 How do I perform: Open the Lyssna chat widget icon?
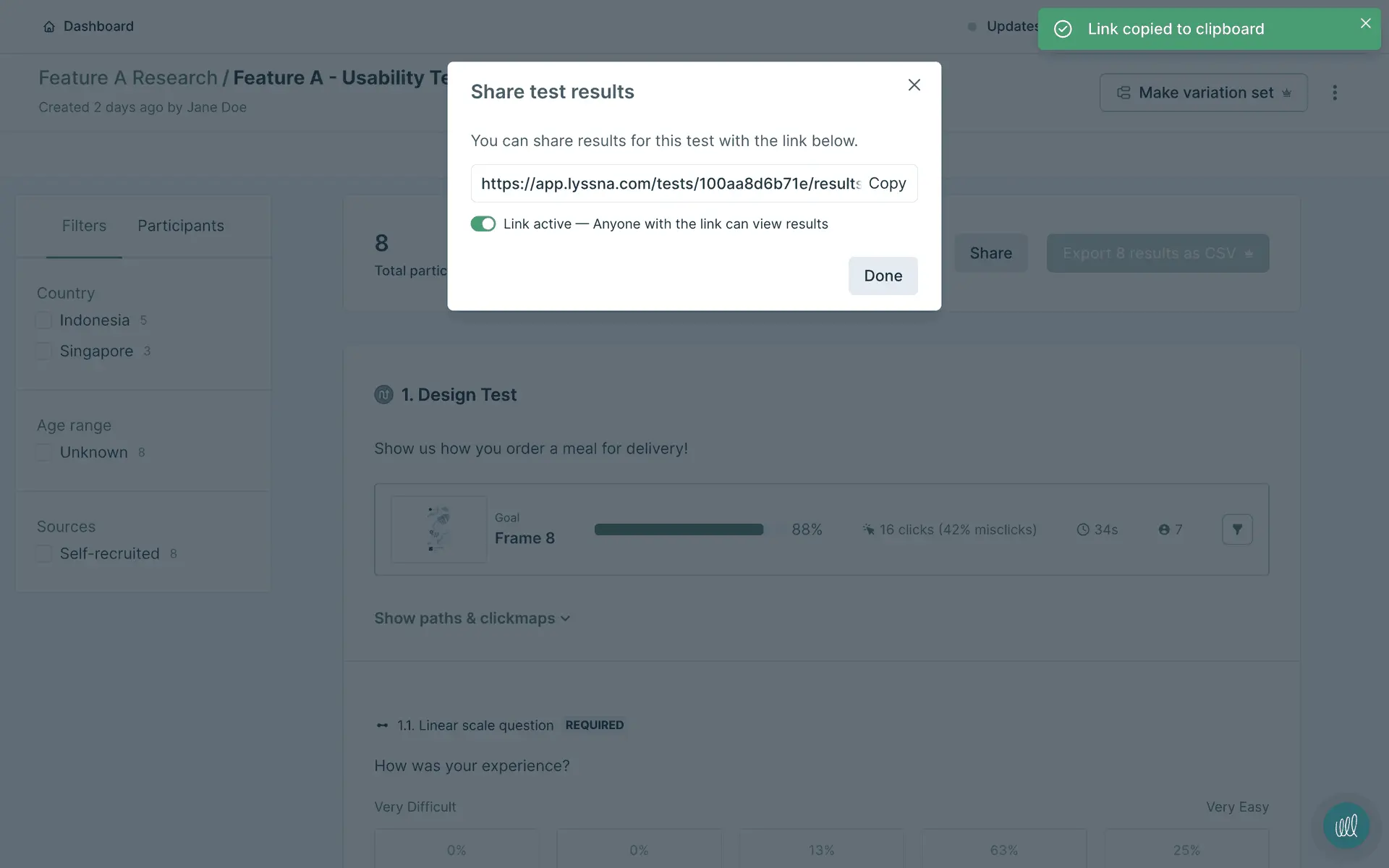click(x=1346, y=825)
